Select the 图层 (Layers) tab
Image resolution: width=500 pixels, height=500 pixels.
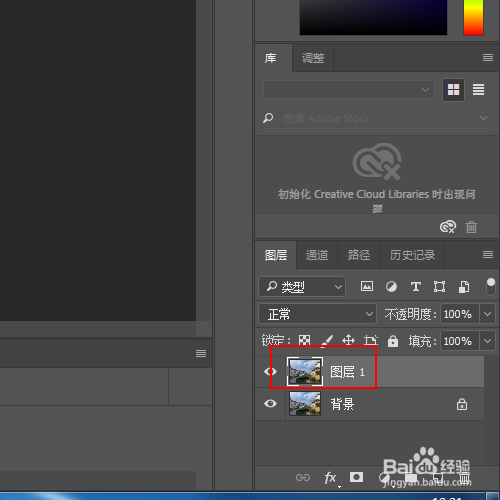click(276, 255)
